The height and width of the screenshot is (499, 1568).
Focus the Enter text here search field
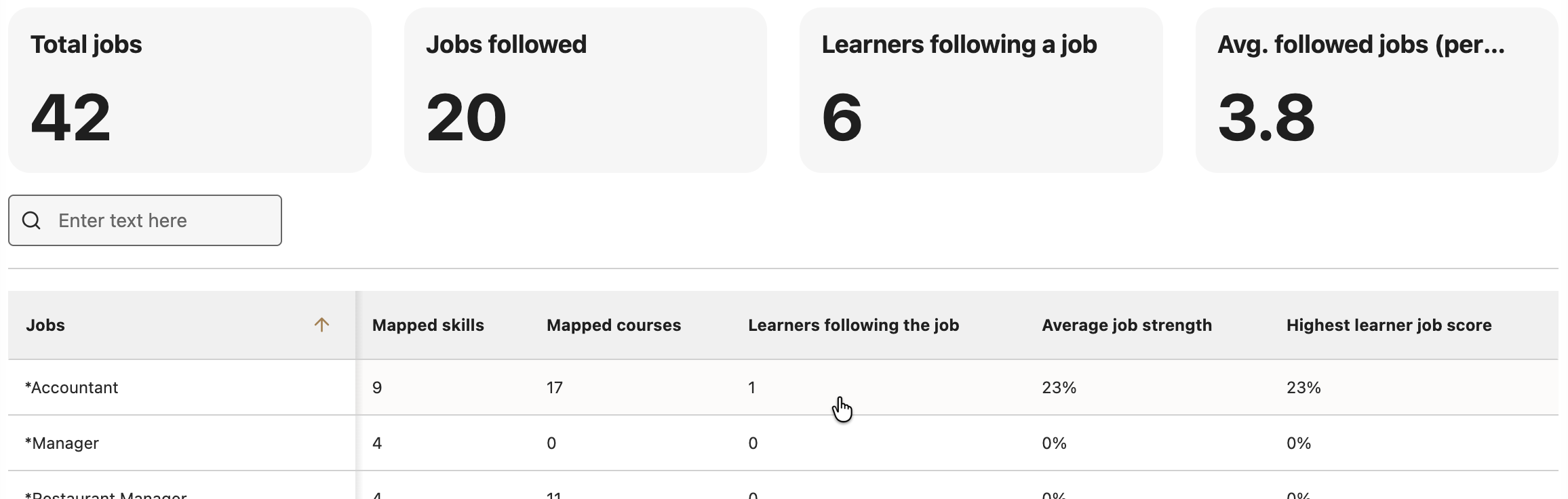click(x=145, y=220)
